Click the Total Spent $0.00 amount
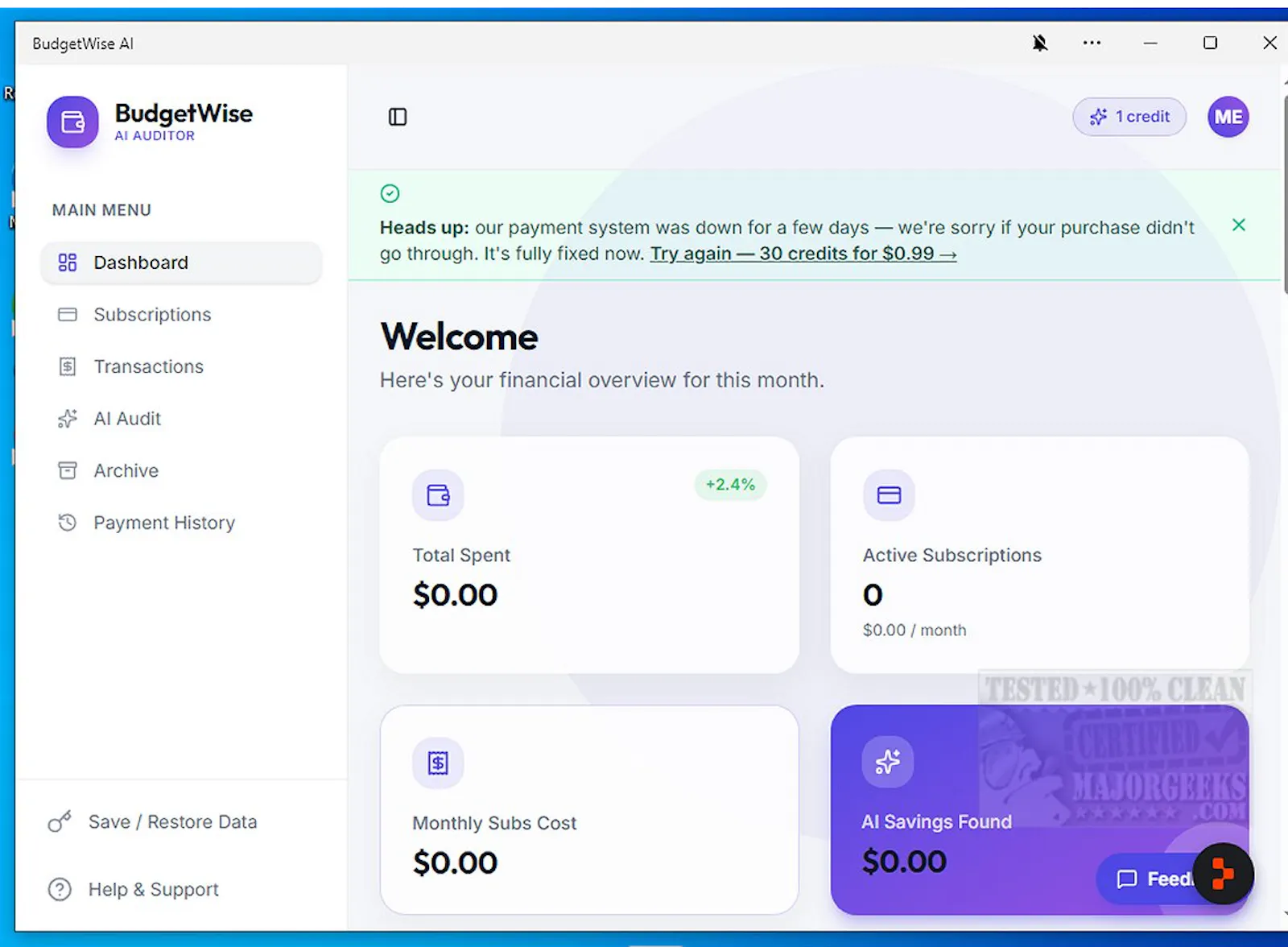This screenshot has height=947, width=1288. 455,595
